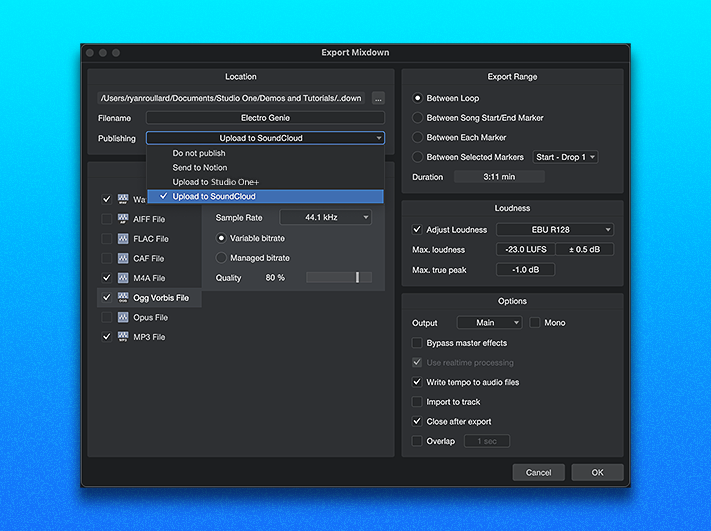Image resolution: width=711 pixels, height=531 pixels.
Task: Click the Duration 3:11 min value
Action: pos(499,177)
